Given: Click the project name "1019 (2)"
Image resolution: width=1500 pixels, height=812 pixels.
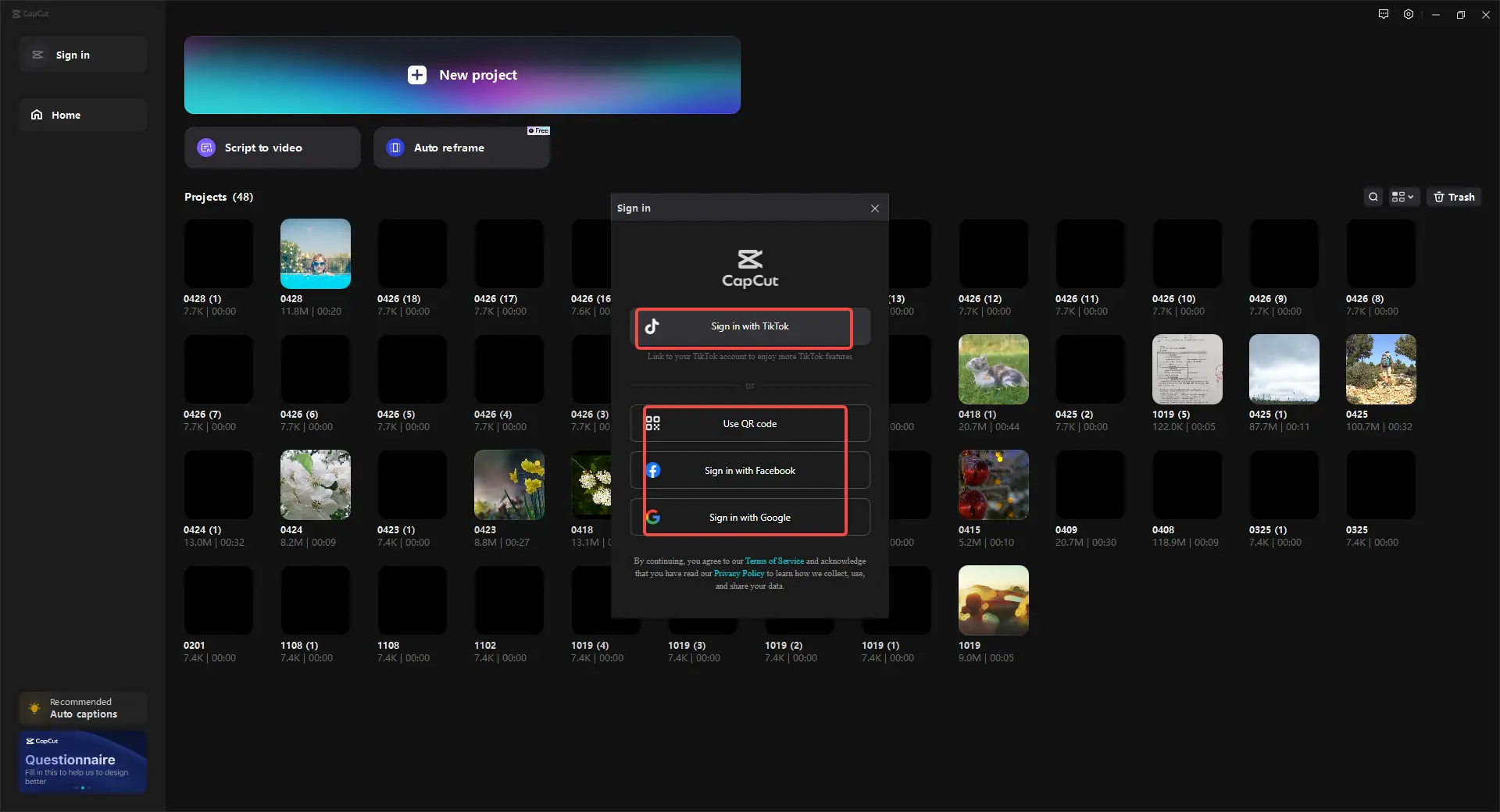Looking at the screenshot, I should tap(784, 646).
